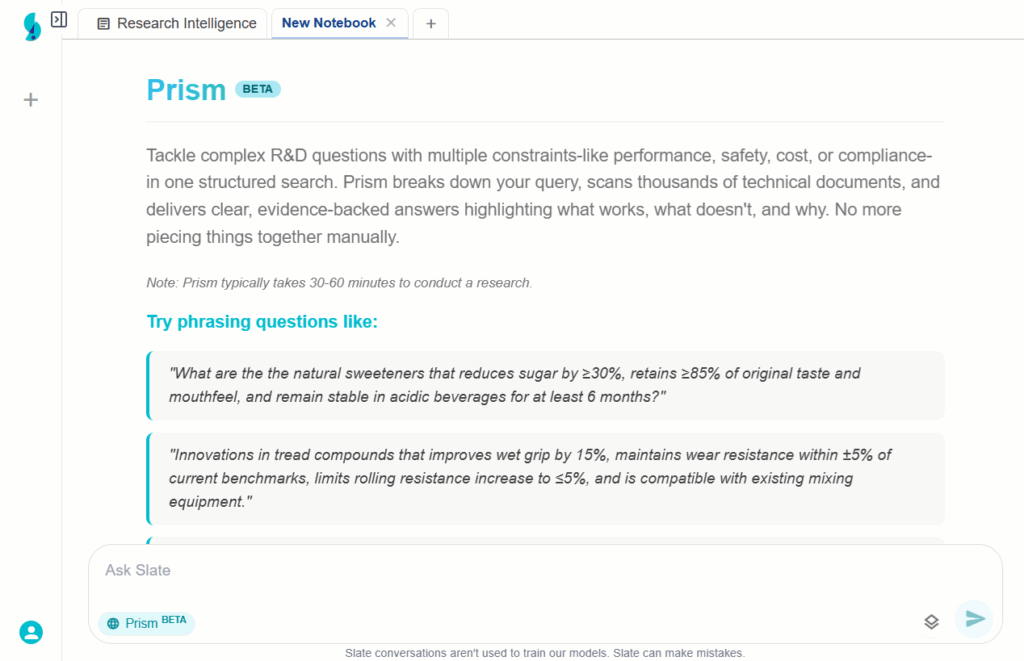
Task: Toggle the Prism BETA mode chip
Action: (147, 623)
